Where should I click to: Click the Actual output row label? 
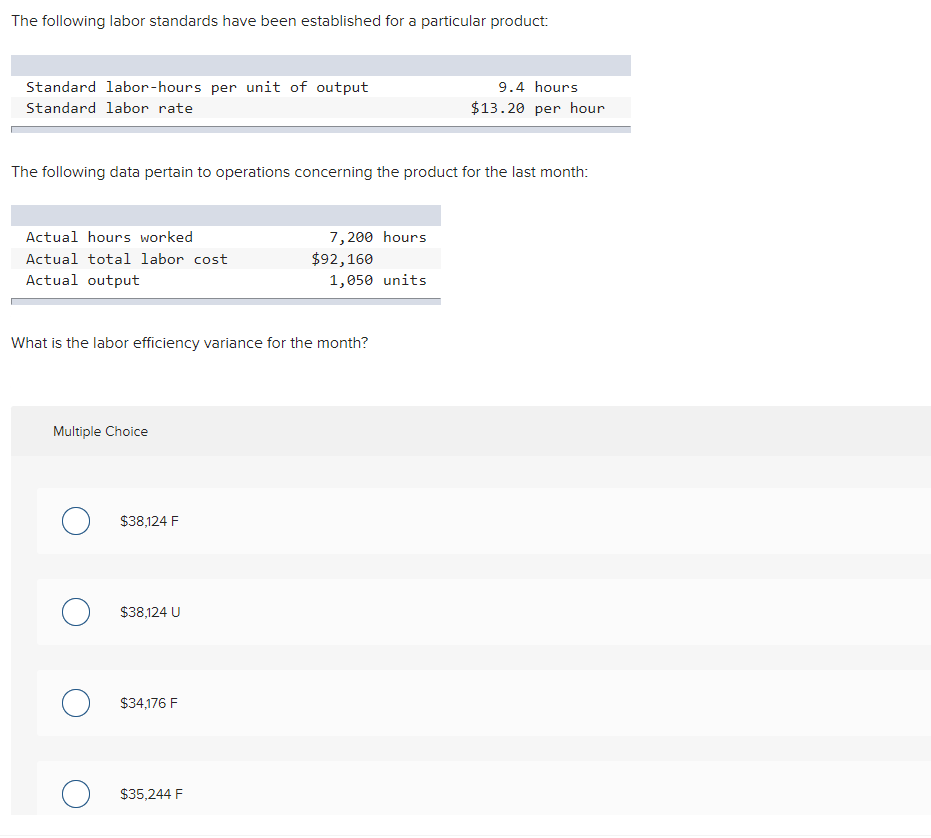click(x=83, y=280)
